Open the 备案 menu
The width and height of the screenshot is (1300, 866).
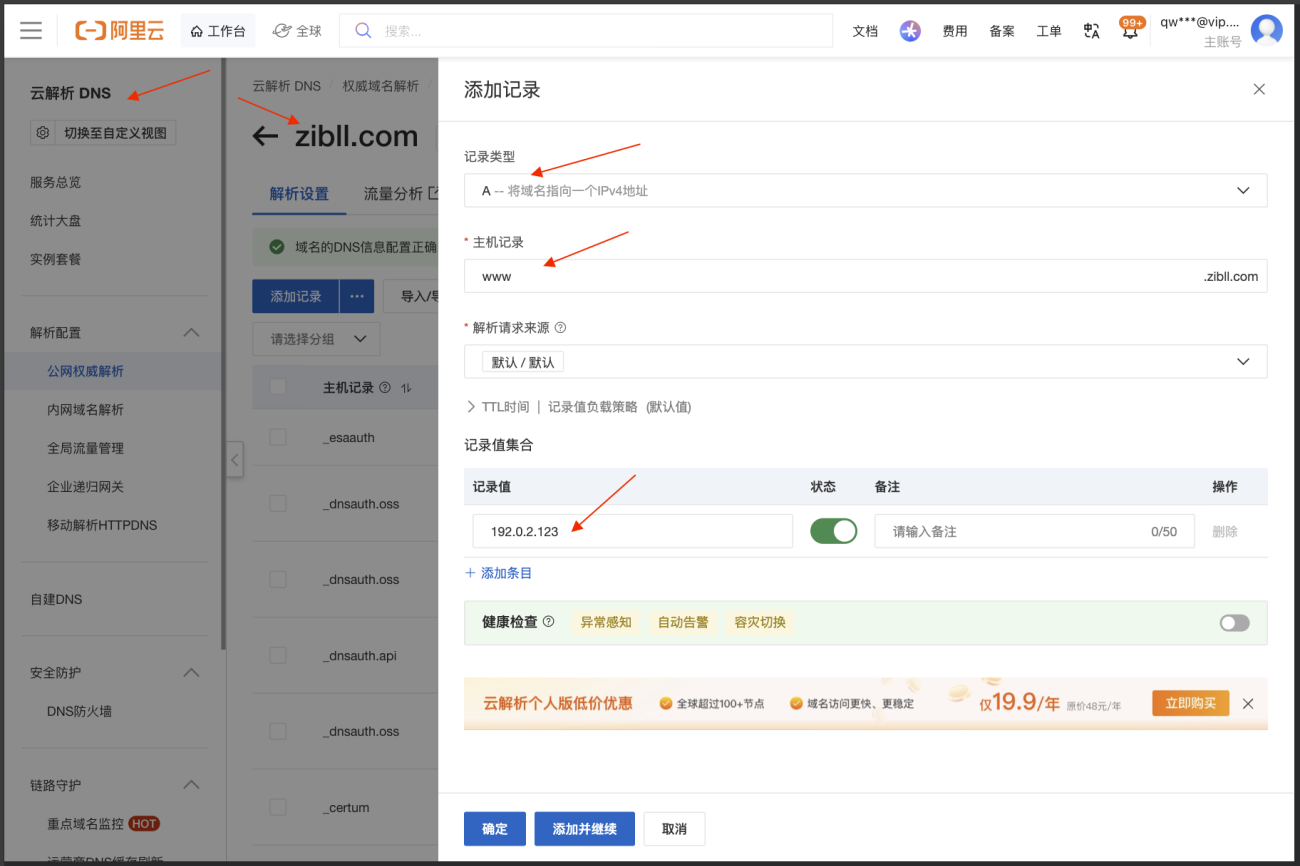click(1002, 31)
